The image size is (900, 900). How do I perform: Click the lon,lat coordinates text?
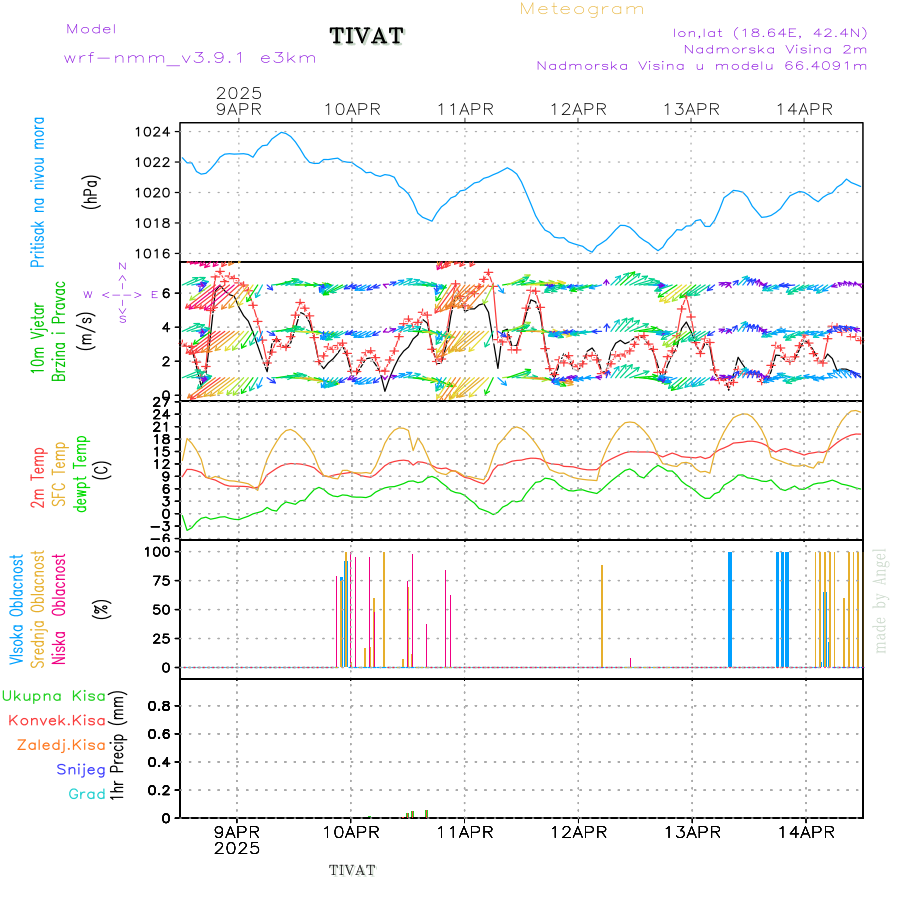pyautogui.click(x=771, y=32)
